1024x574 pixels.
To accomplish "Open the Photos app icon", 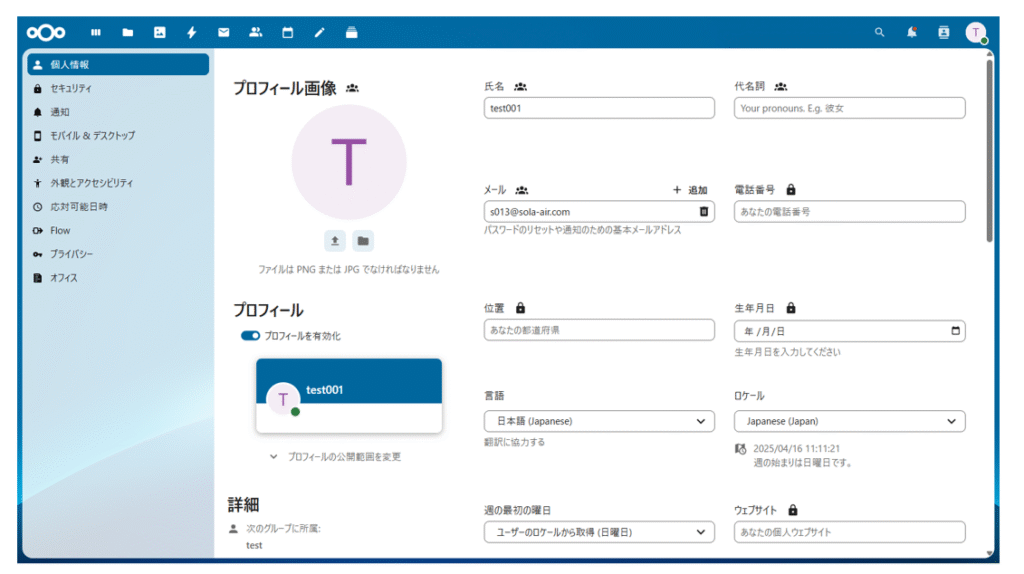I will pyautogui.click(x=159, y=32).
